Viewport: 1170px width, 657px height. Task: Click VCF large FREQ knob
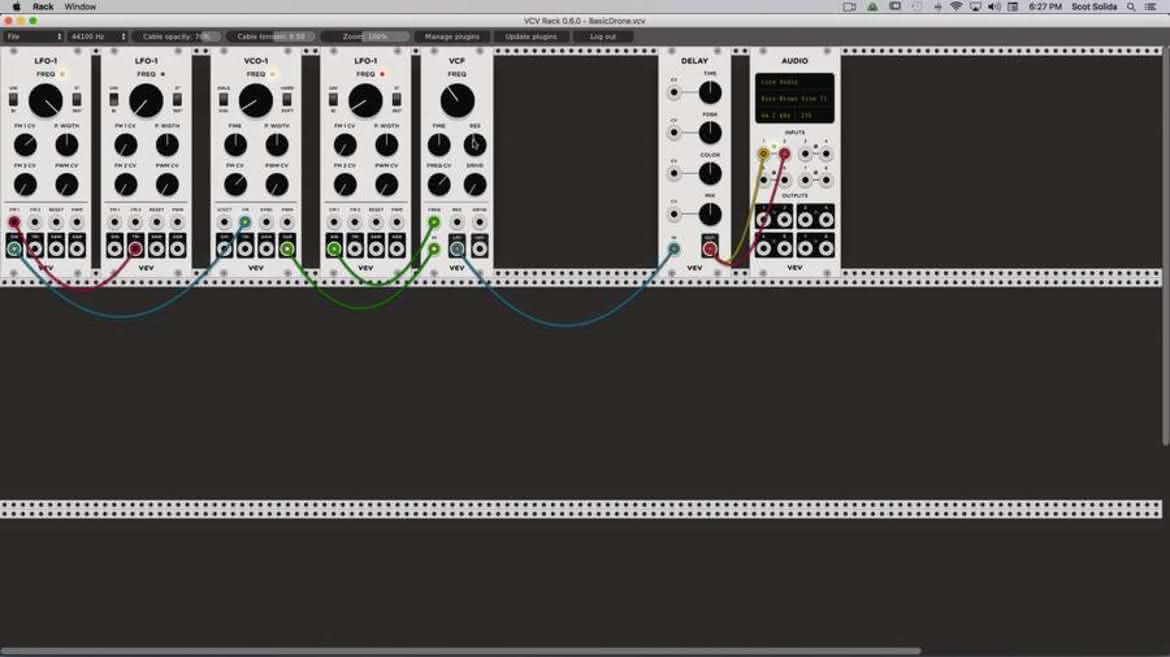coord(457,100)
